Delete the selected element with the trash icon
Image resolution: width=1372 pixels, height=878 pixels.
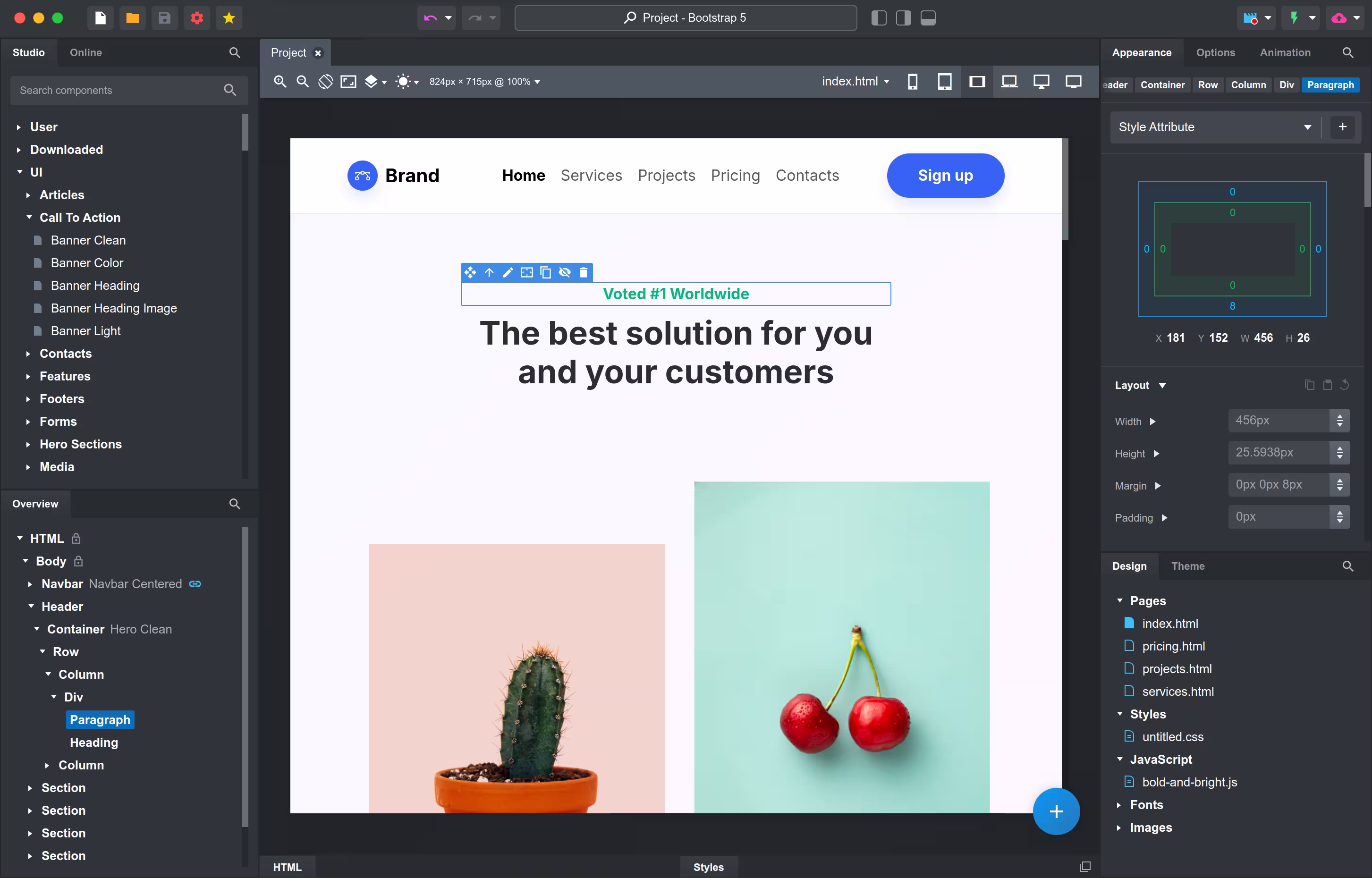pos(584,272)
